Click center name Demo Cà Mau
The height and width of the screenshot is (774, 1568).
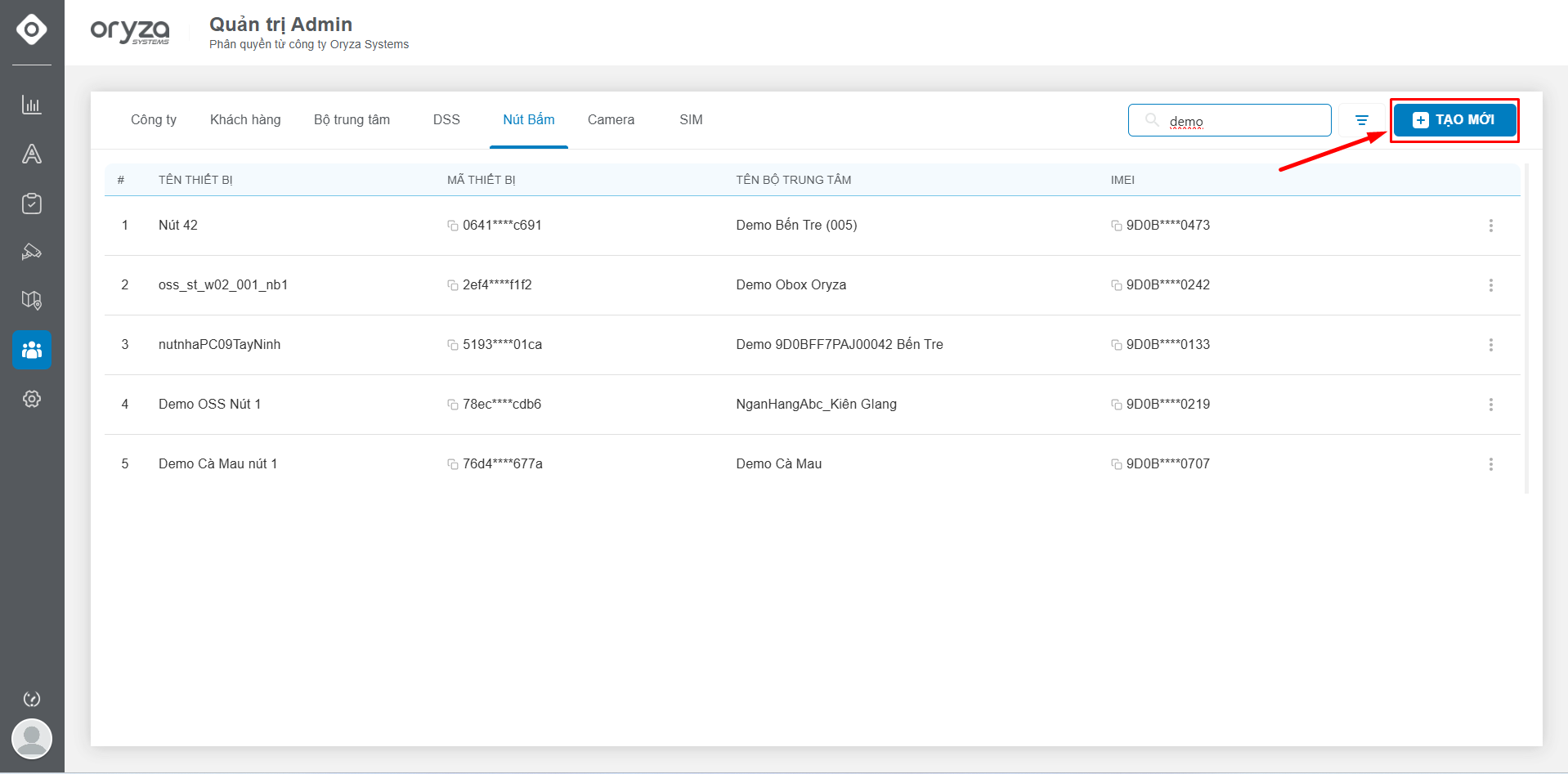point(779,464)
